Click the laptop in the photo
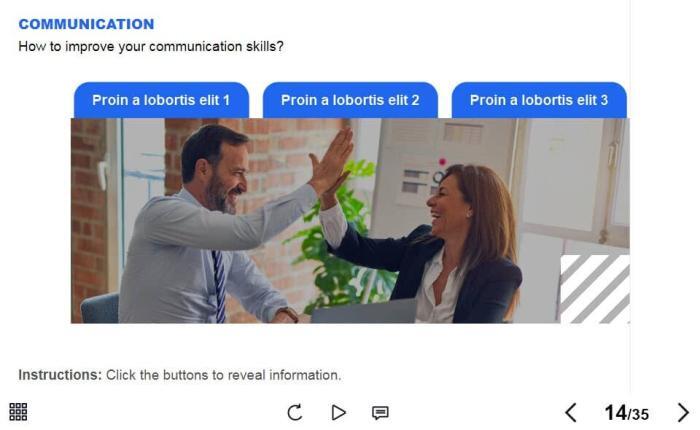This screenshot has height=430, width=700. pyautogui.click(x=364, y=312)
